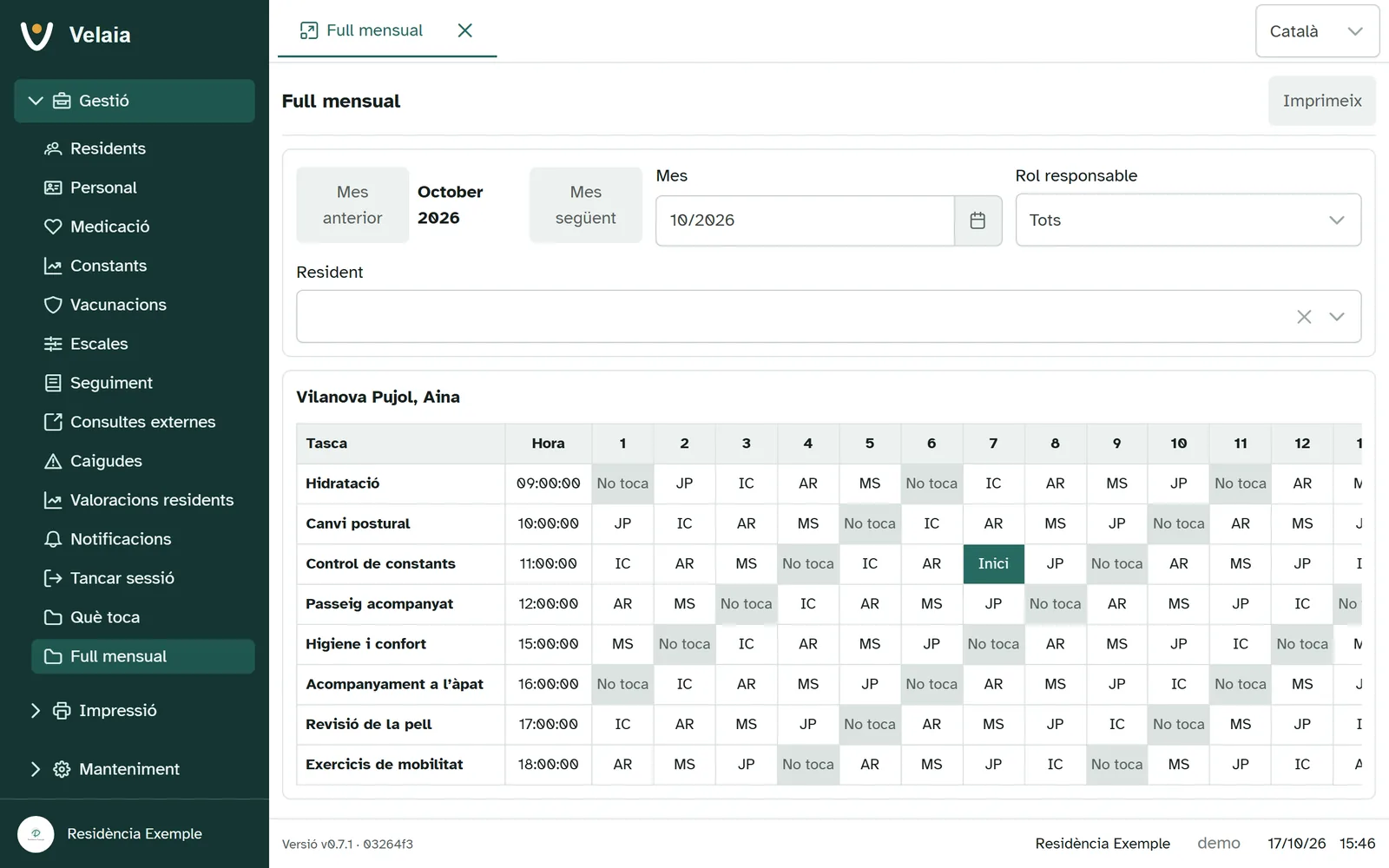Click the Vilanova Pujol, Aina heading

point(379,397)
